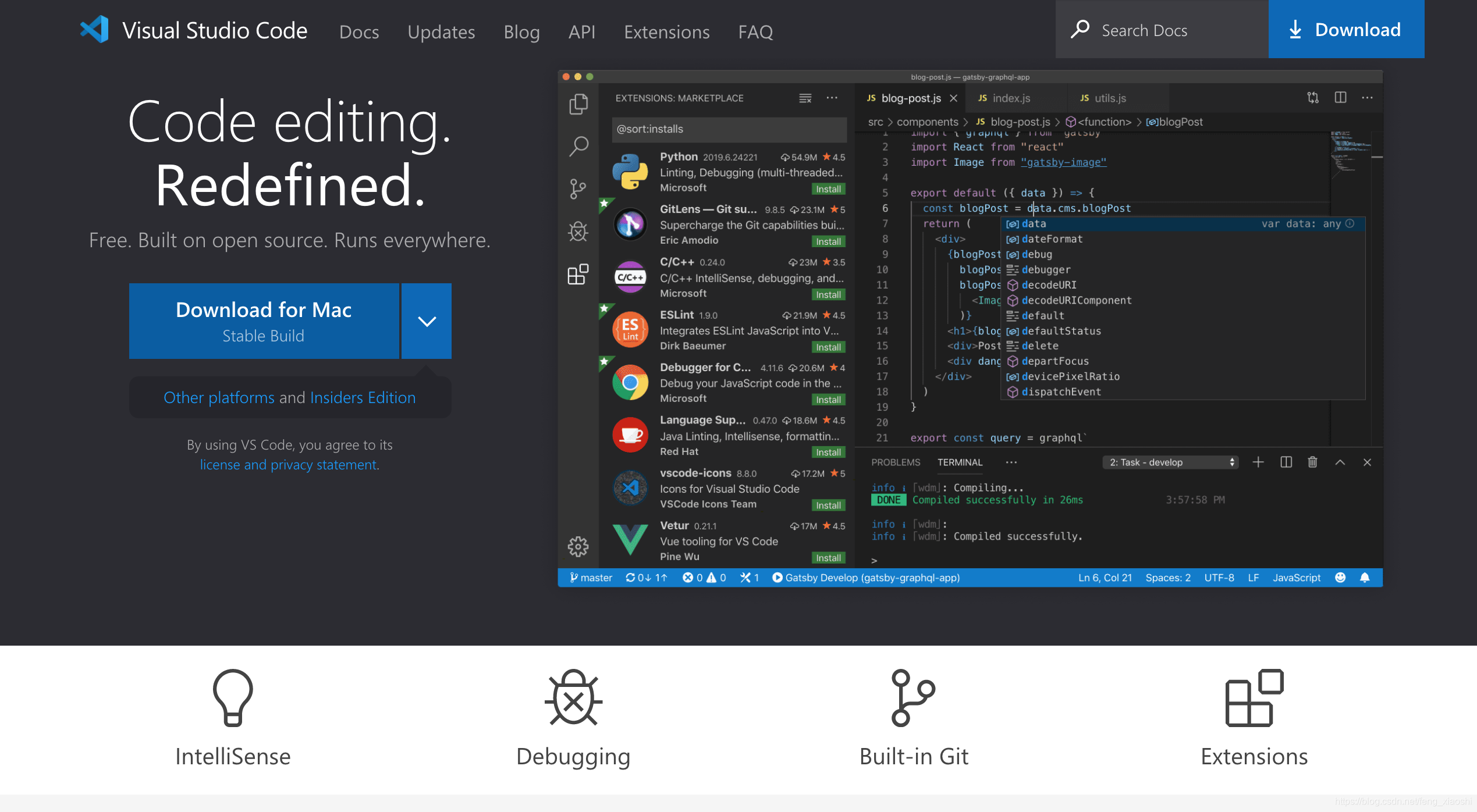1477x812 pixels.
Task: Install the Python extension
Action: [829, 188]
